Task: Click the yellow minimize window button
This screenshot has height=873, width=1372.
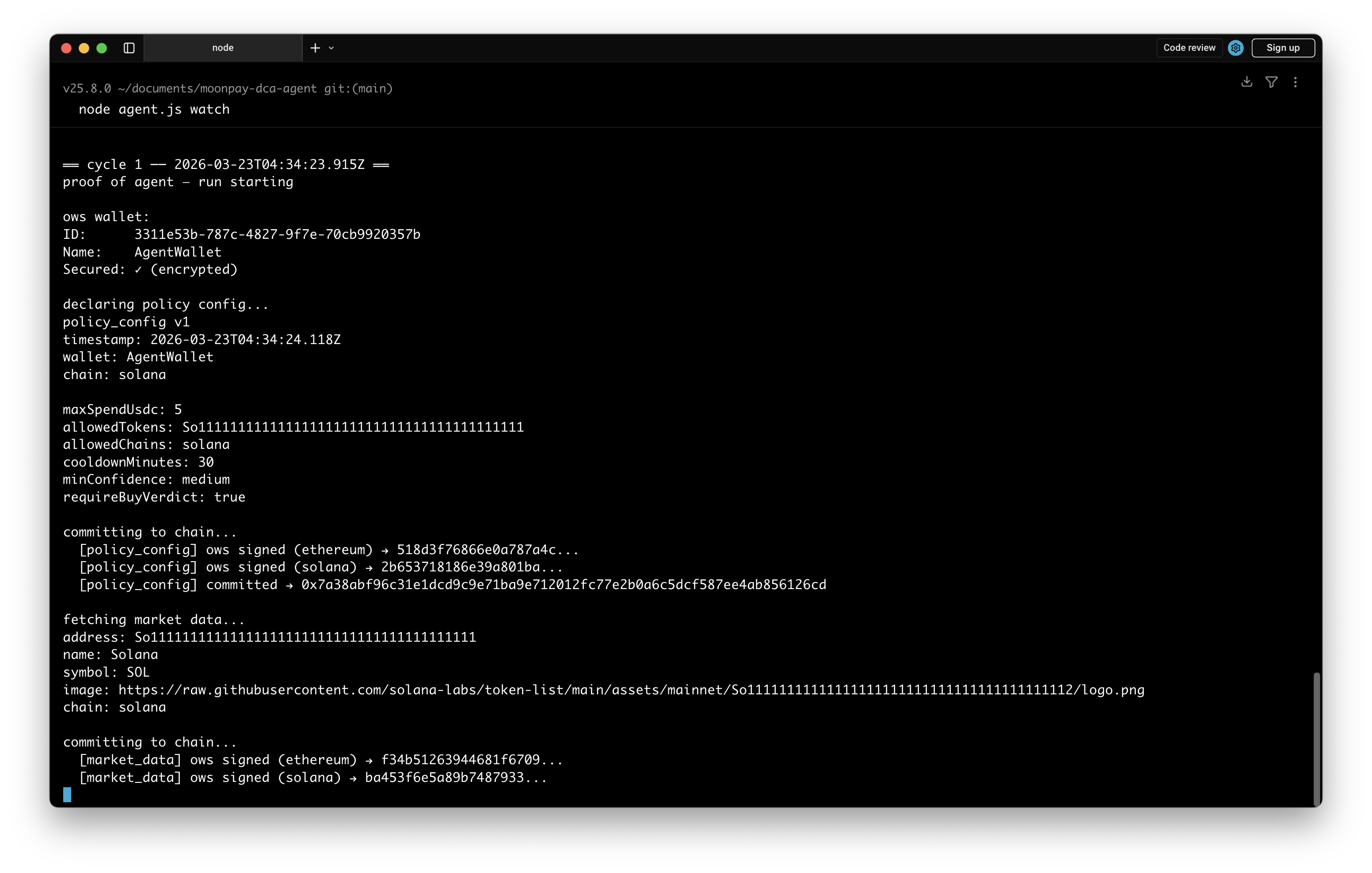Action: (84, 48)
